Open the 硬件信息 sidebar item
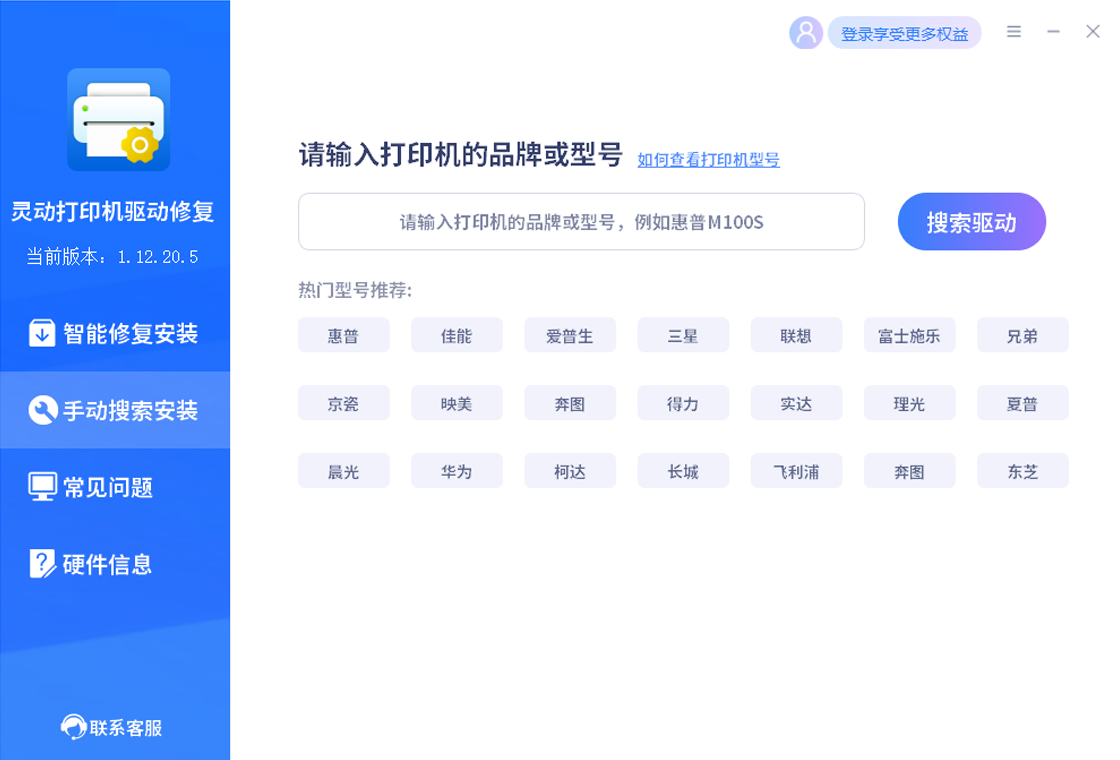The width and height of the screenshot is (1120, 760). tap(115, 564)
